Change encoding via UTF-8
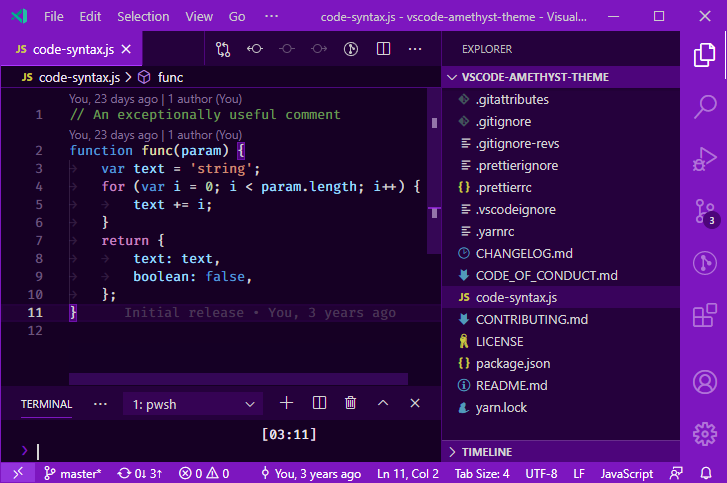Screen dimensions: 727x483 coord(541,473)
